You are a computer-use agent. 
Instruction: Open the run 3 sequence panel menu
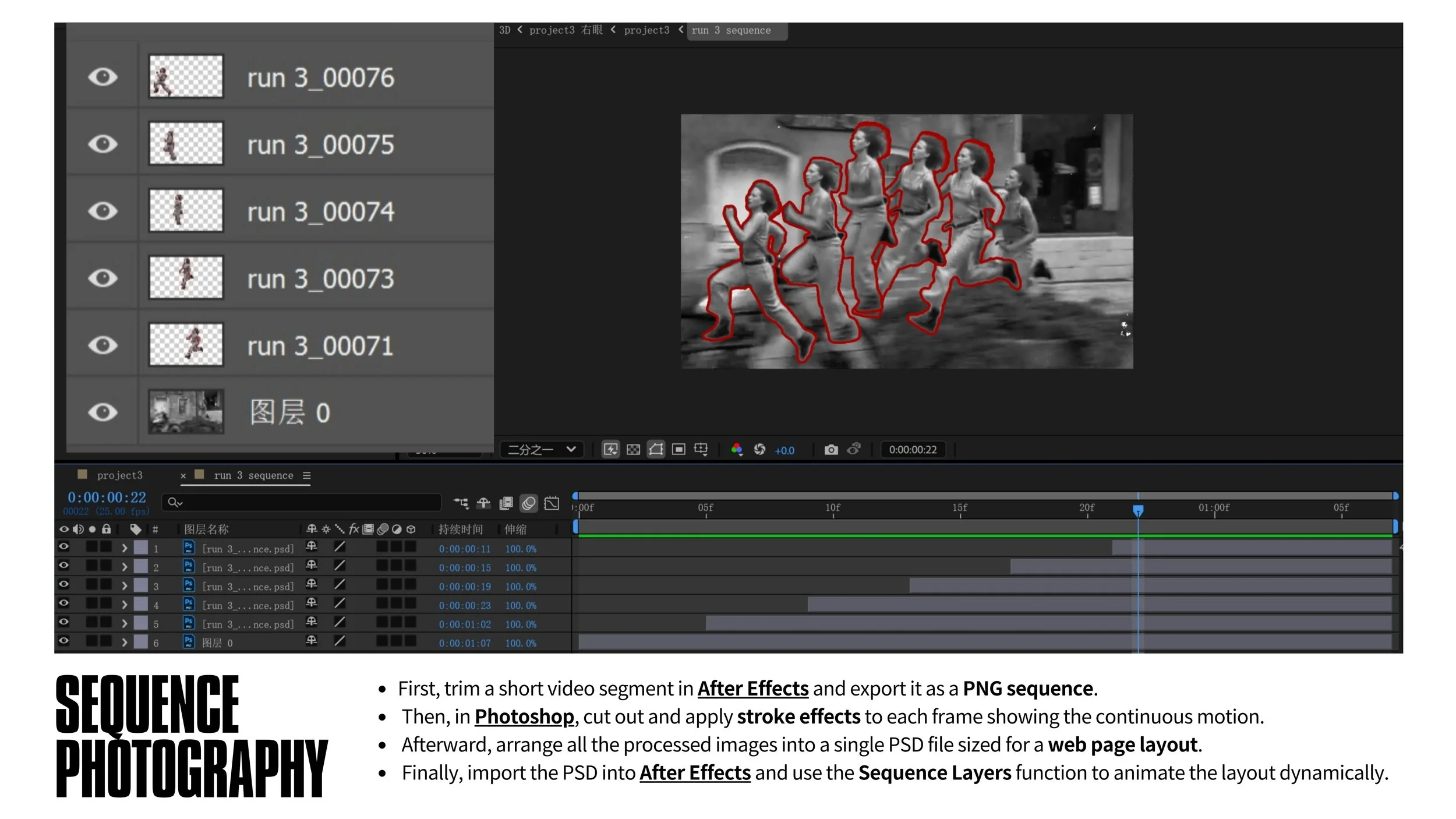point(307,475)
